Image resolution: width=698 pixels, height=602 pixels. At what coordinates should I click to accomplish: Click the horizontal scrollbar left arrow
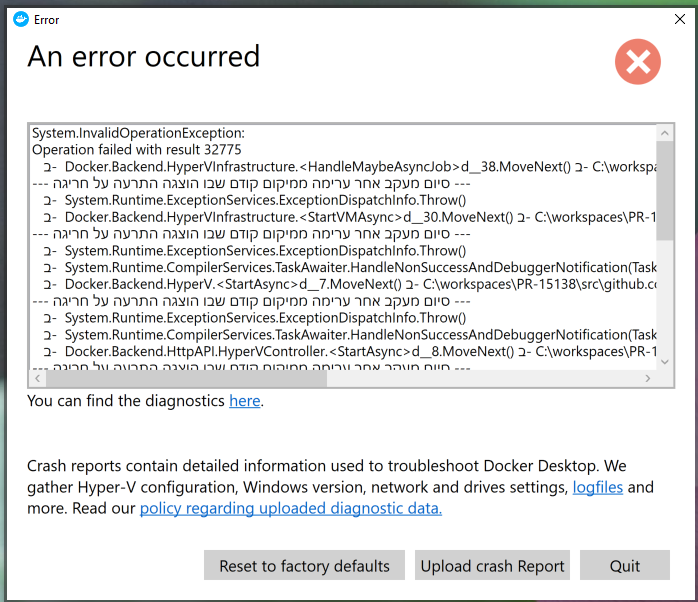point(38,378)
